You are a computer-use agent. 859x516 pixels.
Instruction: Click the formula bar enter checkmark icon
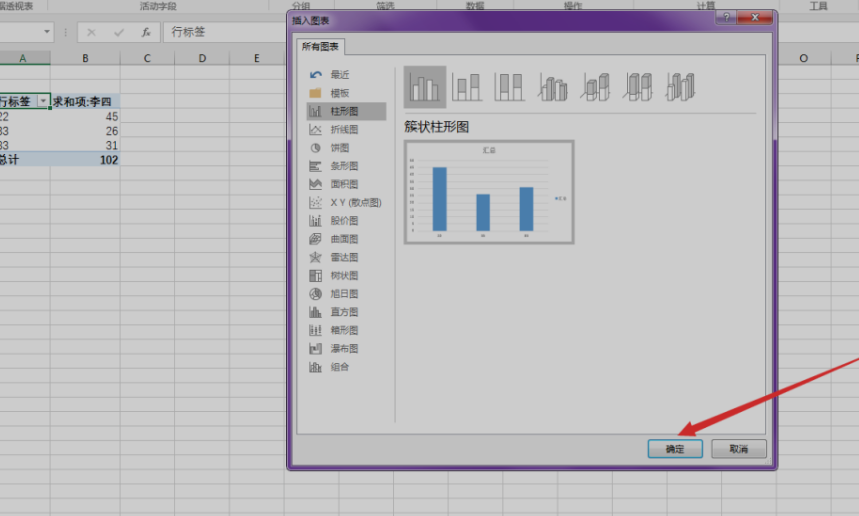click(119, 32)
